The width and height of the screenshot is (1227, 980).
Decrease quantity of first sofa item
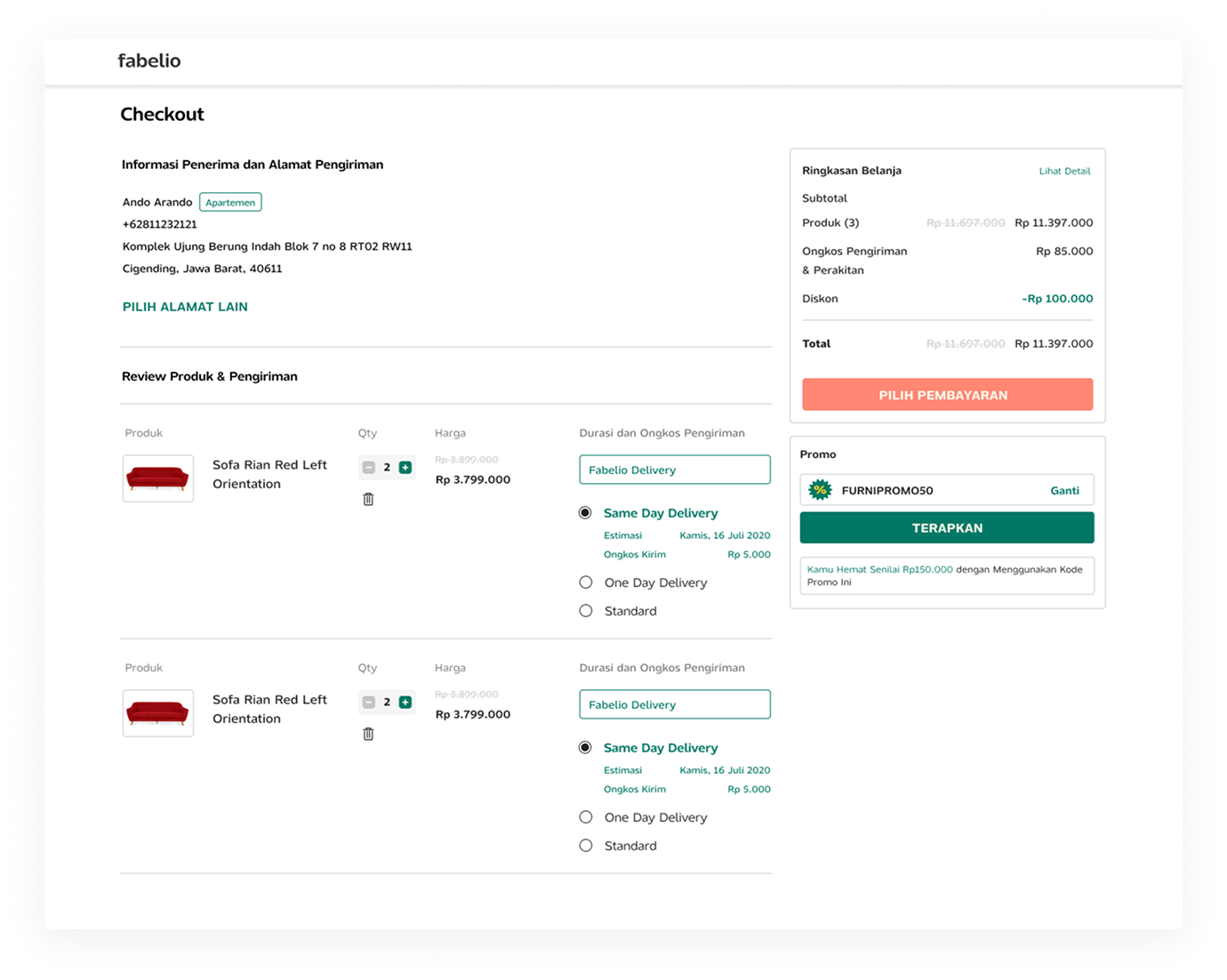369,467
